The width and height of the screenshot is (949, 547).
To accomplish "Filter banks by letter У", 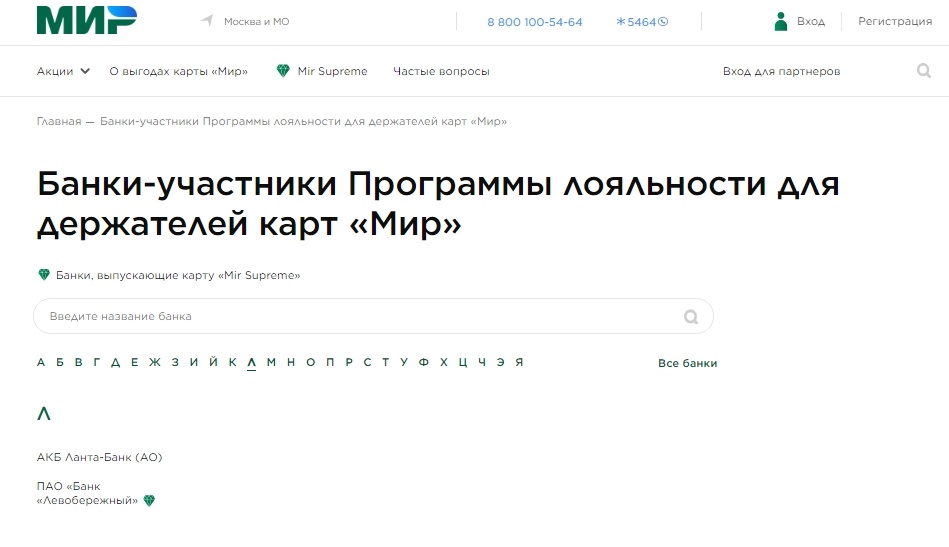I will (404, 362).
